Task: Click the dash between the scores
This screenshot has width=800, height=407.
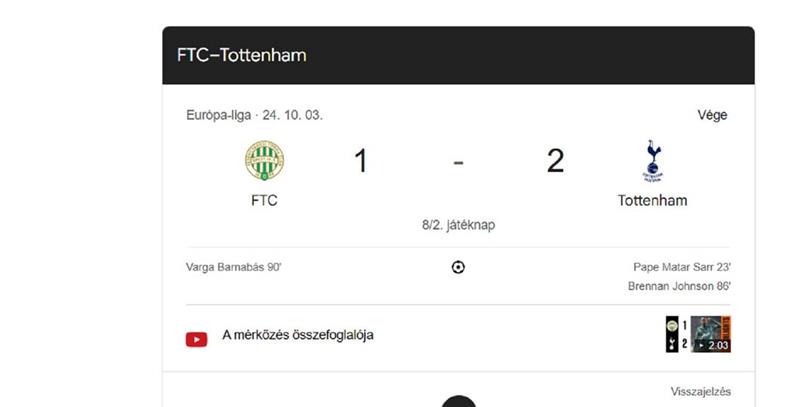Action: point(458,161)
